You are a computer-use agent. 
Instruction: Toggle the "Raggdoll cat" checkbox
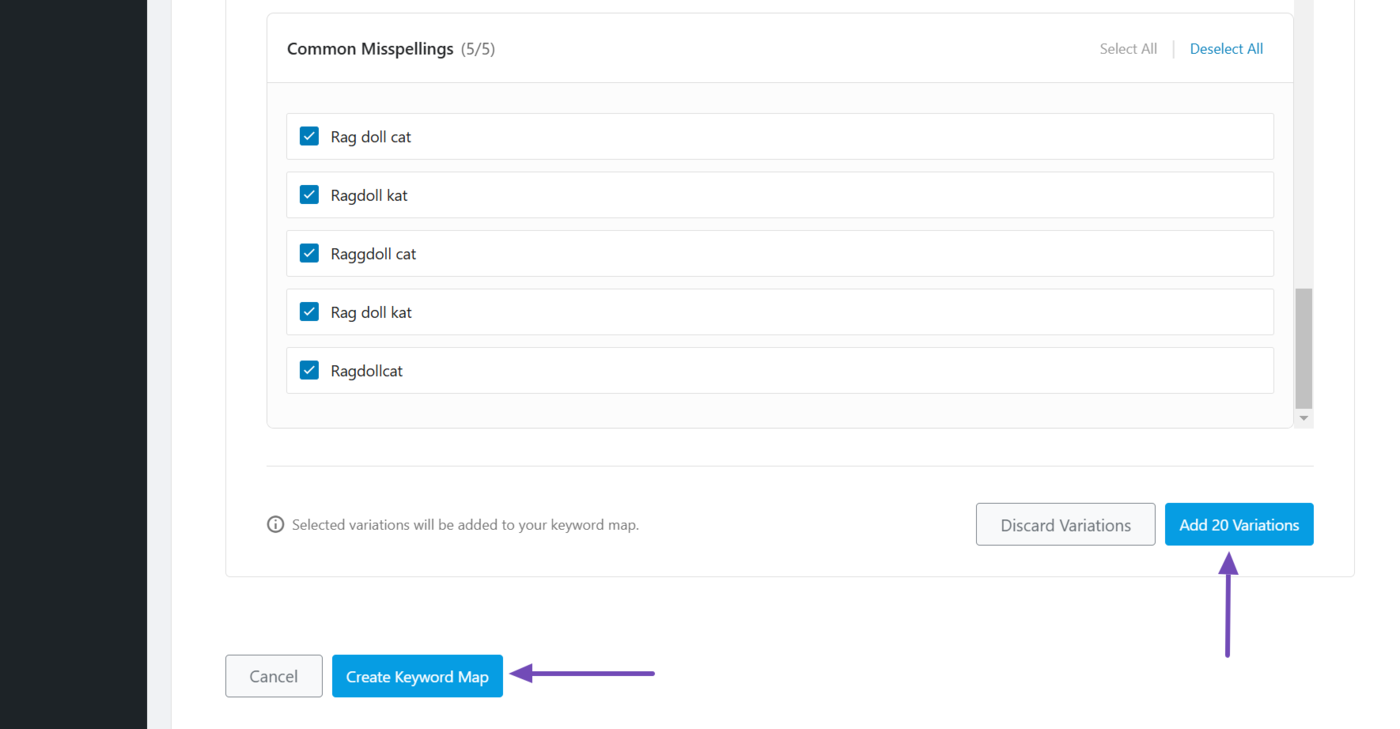(309, 253)
